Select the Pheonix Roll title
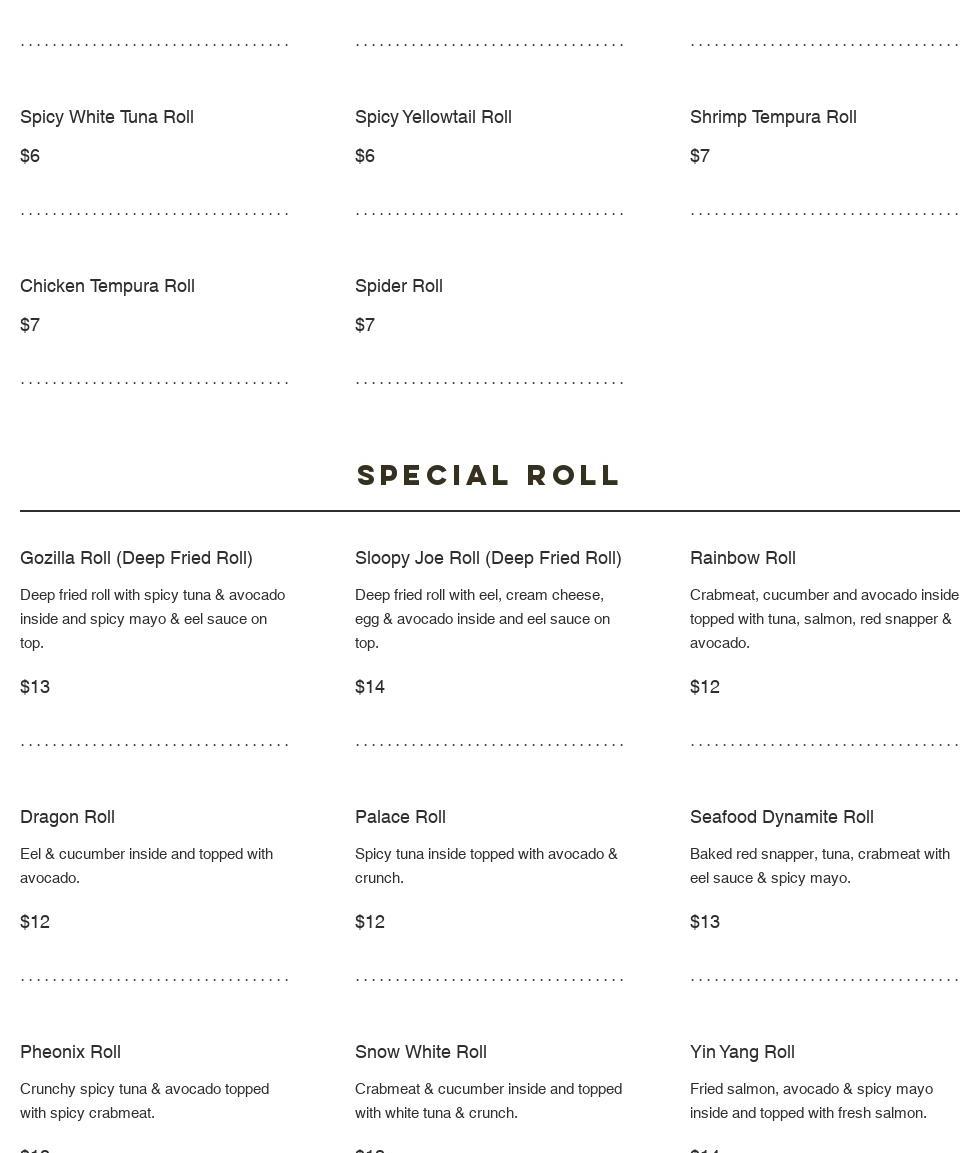 tap(71, 1052)
